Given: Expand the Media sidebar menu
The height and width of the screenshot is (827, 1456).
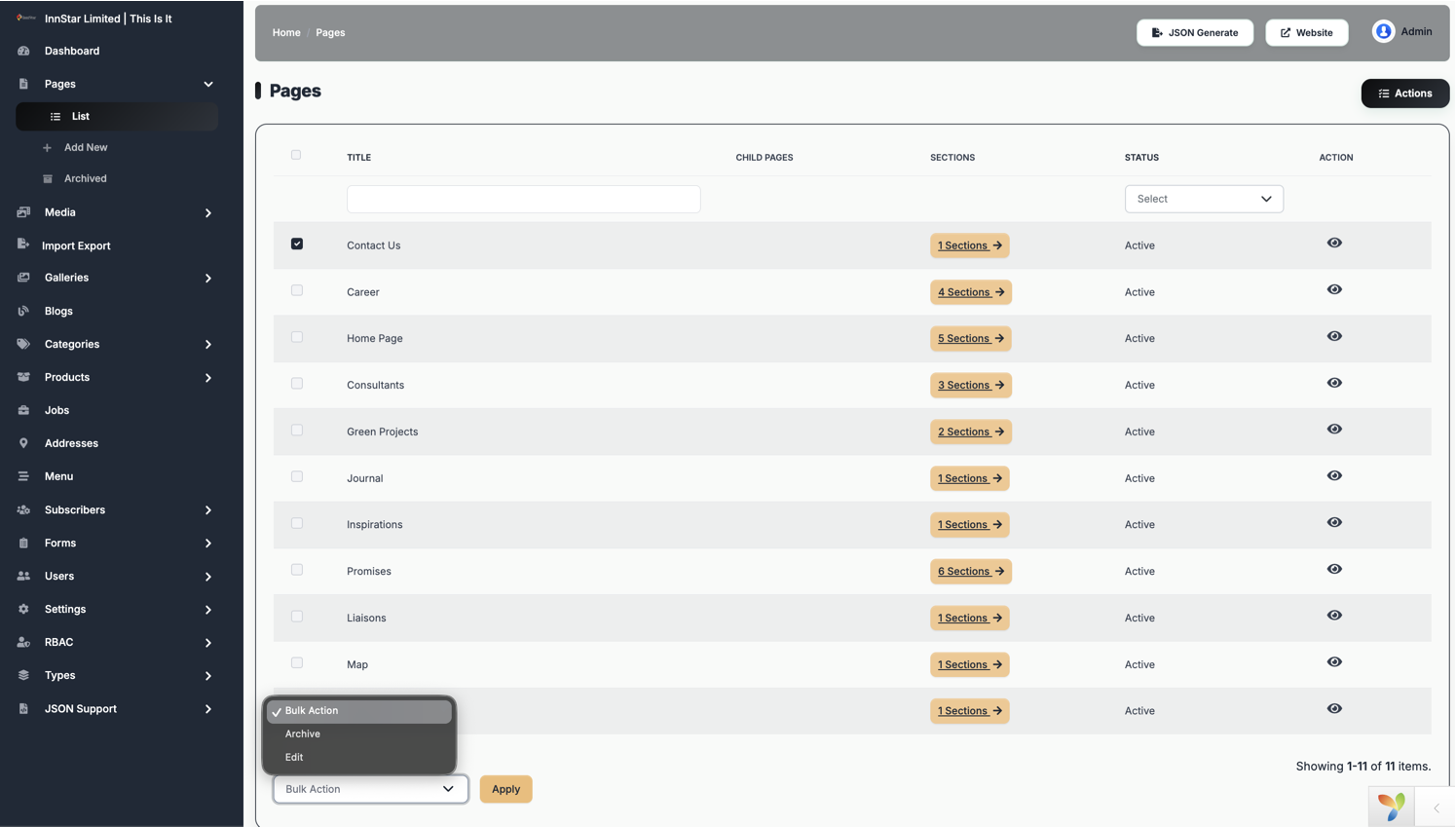Looking at the screenshot, I should [x=208, y=213].
